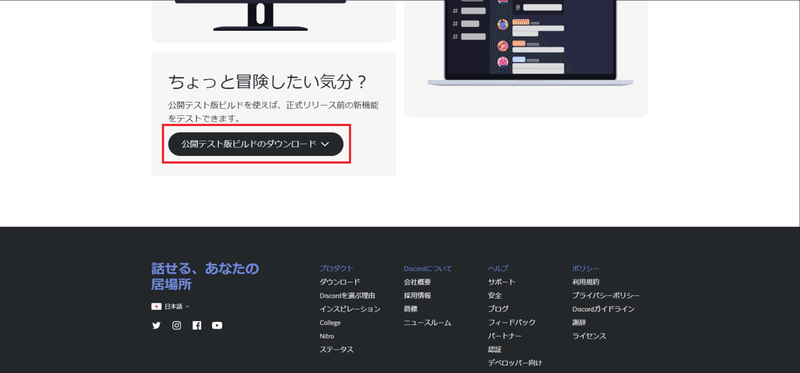Open the Nitro footer link
800x373 pixels.
point(327,336)
